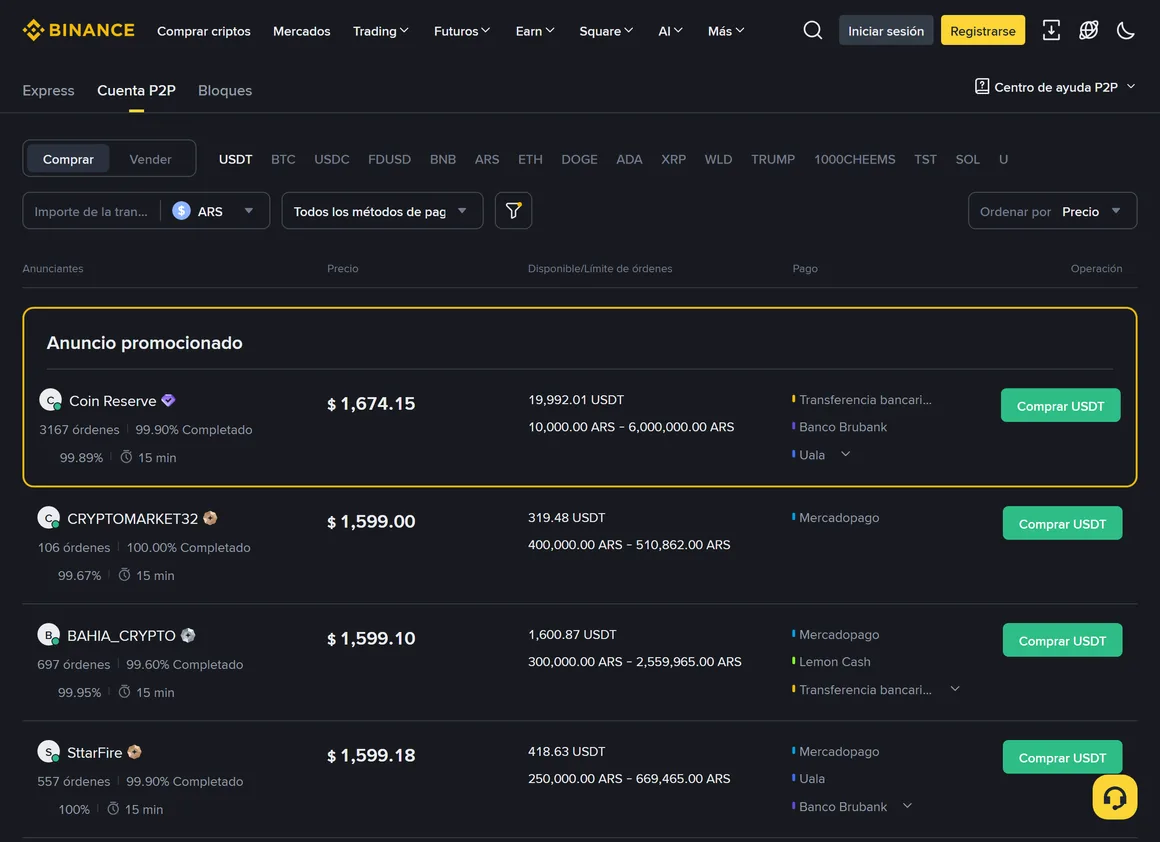The image size is (1160, 842).
Task: Select 1000CHEEMS crypto tab
Action: pos(854,159)
